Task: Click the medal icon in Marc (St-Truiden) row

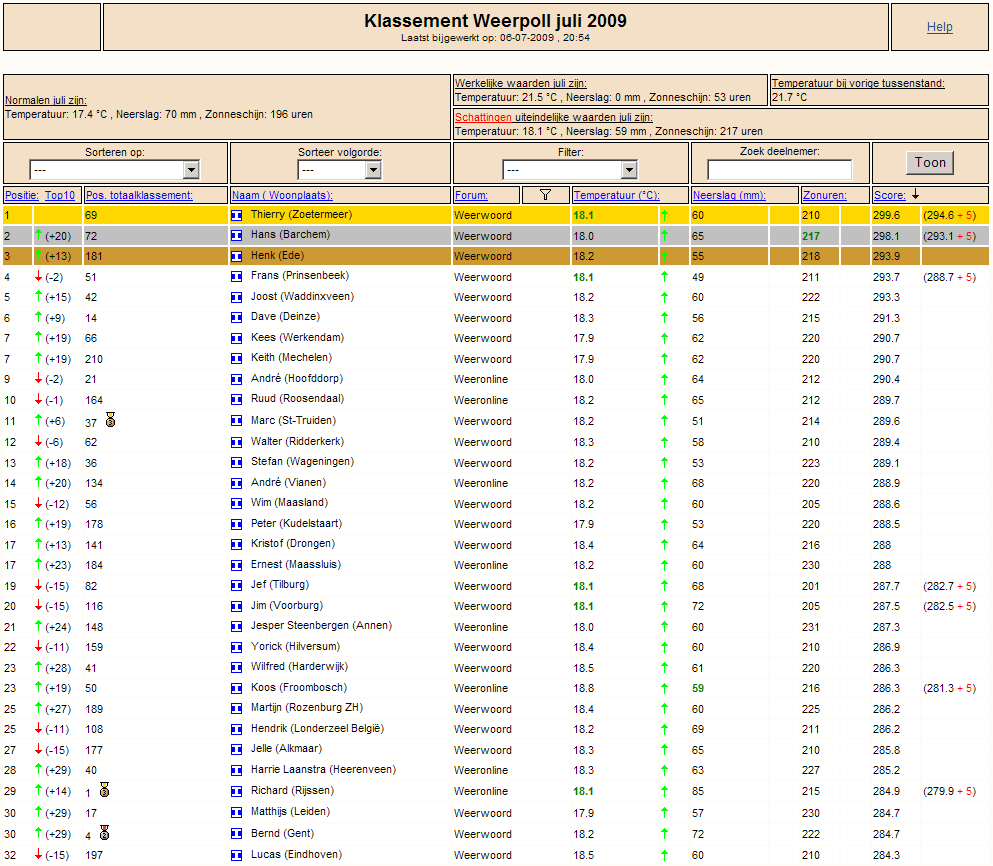Action: [110, 421]
